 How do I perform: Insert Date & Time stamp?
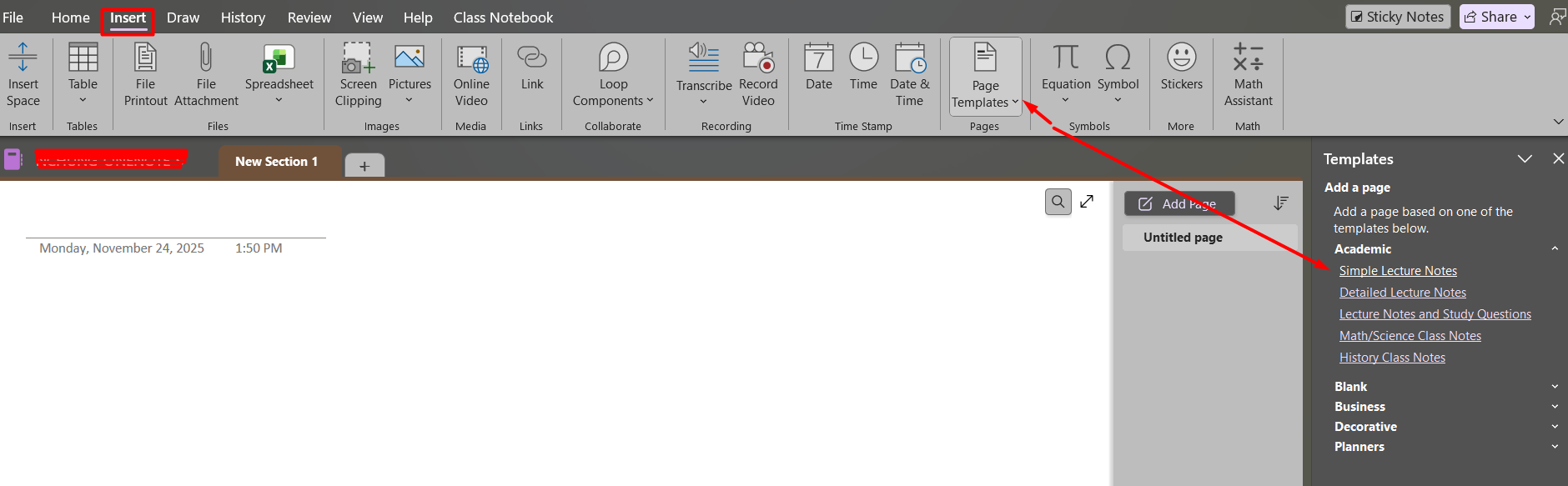click(x=909, y=58)
